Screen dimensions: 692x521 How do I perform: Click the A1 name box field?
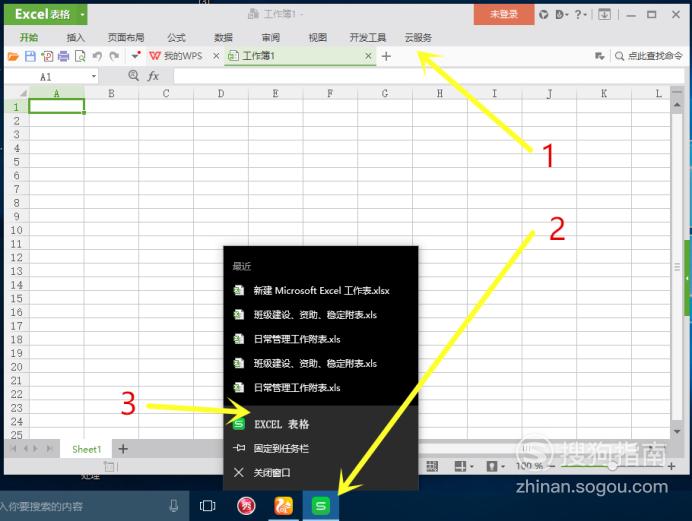click(x=46, y=77)
